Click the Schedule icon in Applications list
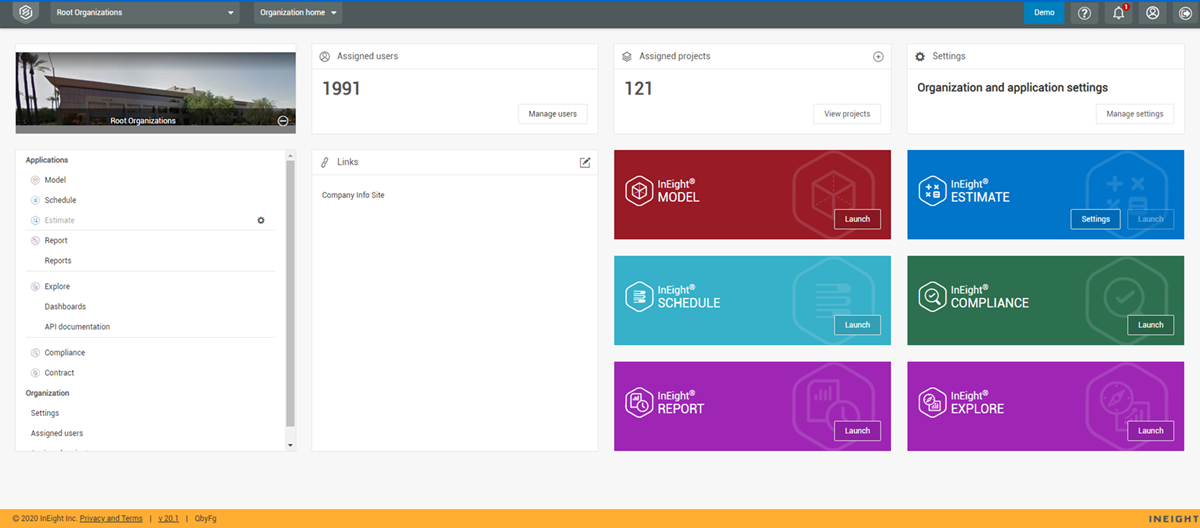The width and height of the screenshot is (1200, 528). tap(35, 200)
